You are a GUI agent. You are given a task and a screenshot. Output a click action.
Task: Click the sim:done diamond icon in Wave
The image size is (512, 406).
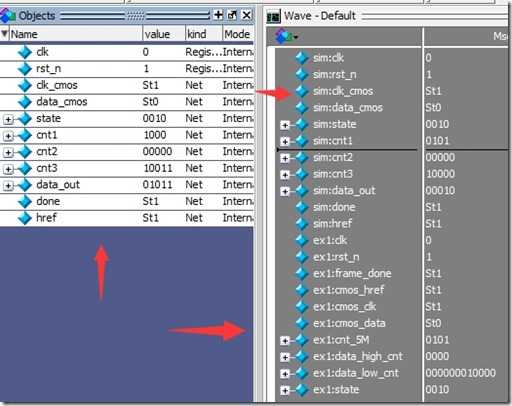[x=302, y=207]
